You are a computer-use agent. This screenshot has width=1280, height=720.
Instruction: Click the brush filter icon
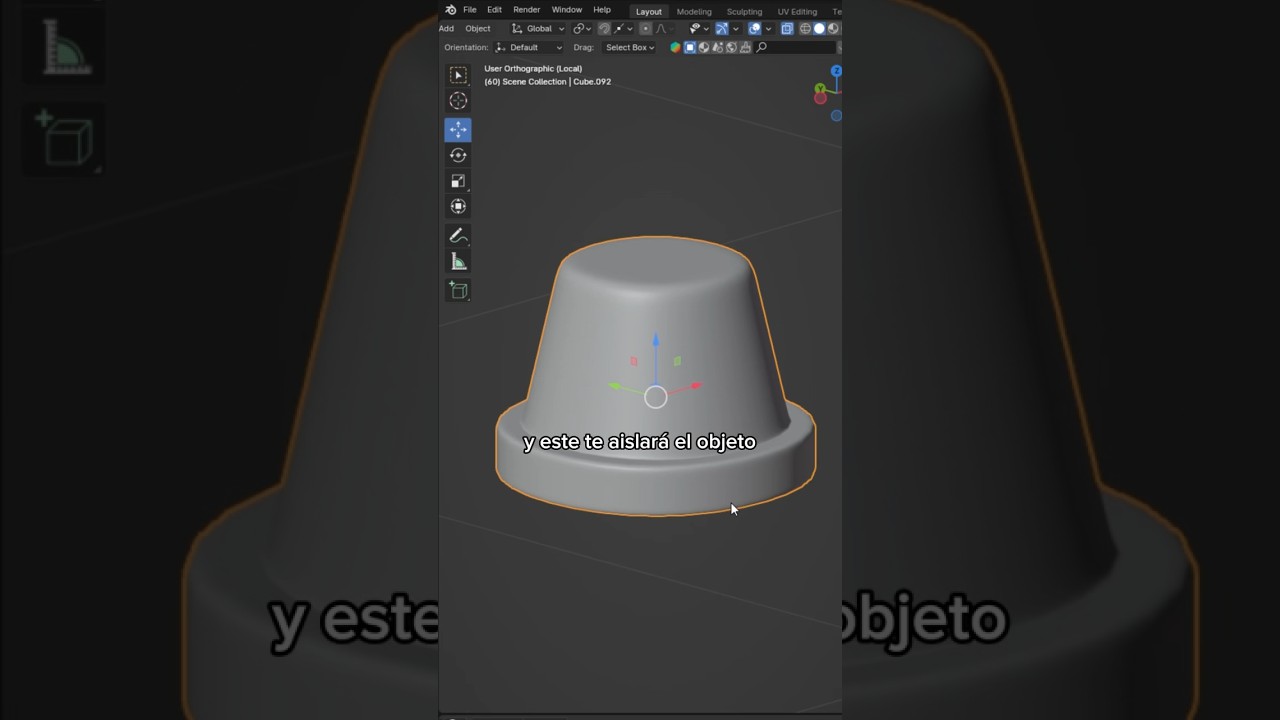click(746, 48)
